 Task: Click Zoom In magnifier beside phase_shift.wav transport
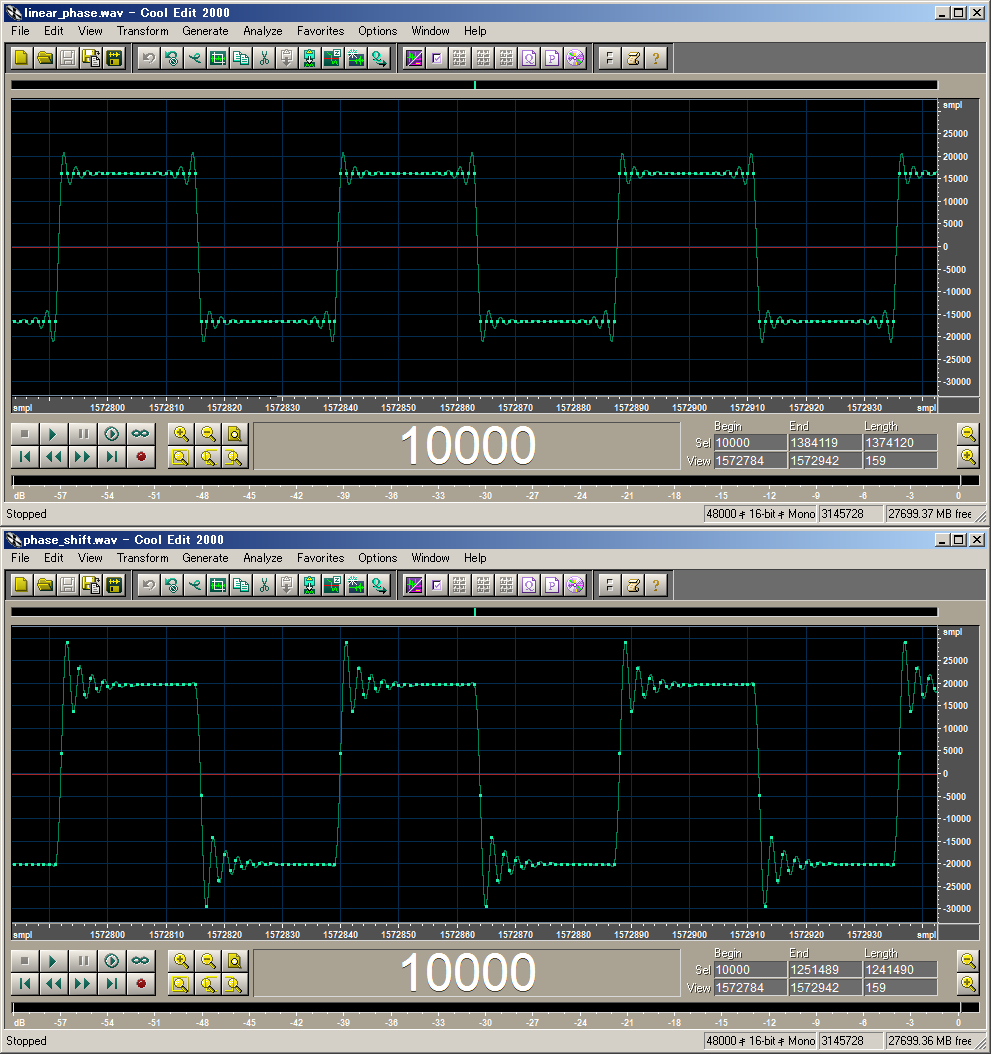tap(180, 961)
